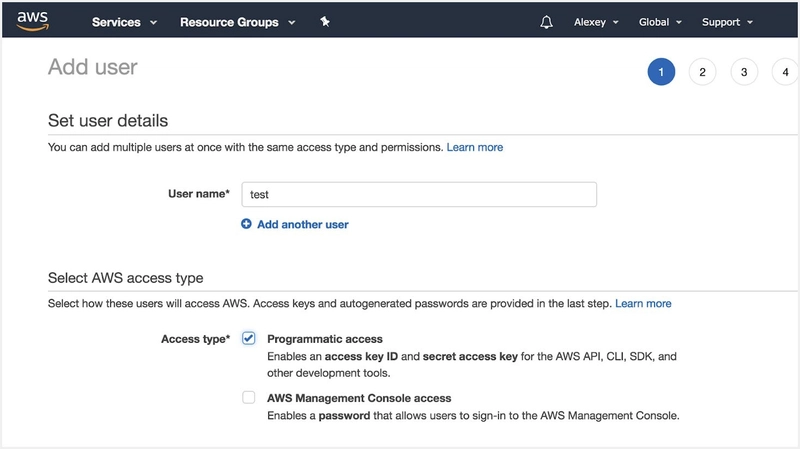
Task: Open the Alexey account dropdown
Action: pos(596,22)
